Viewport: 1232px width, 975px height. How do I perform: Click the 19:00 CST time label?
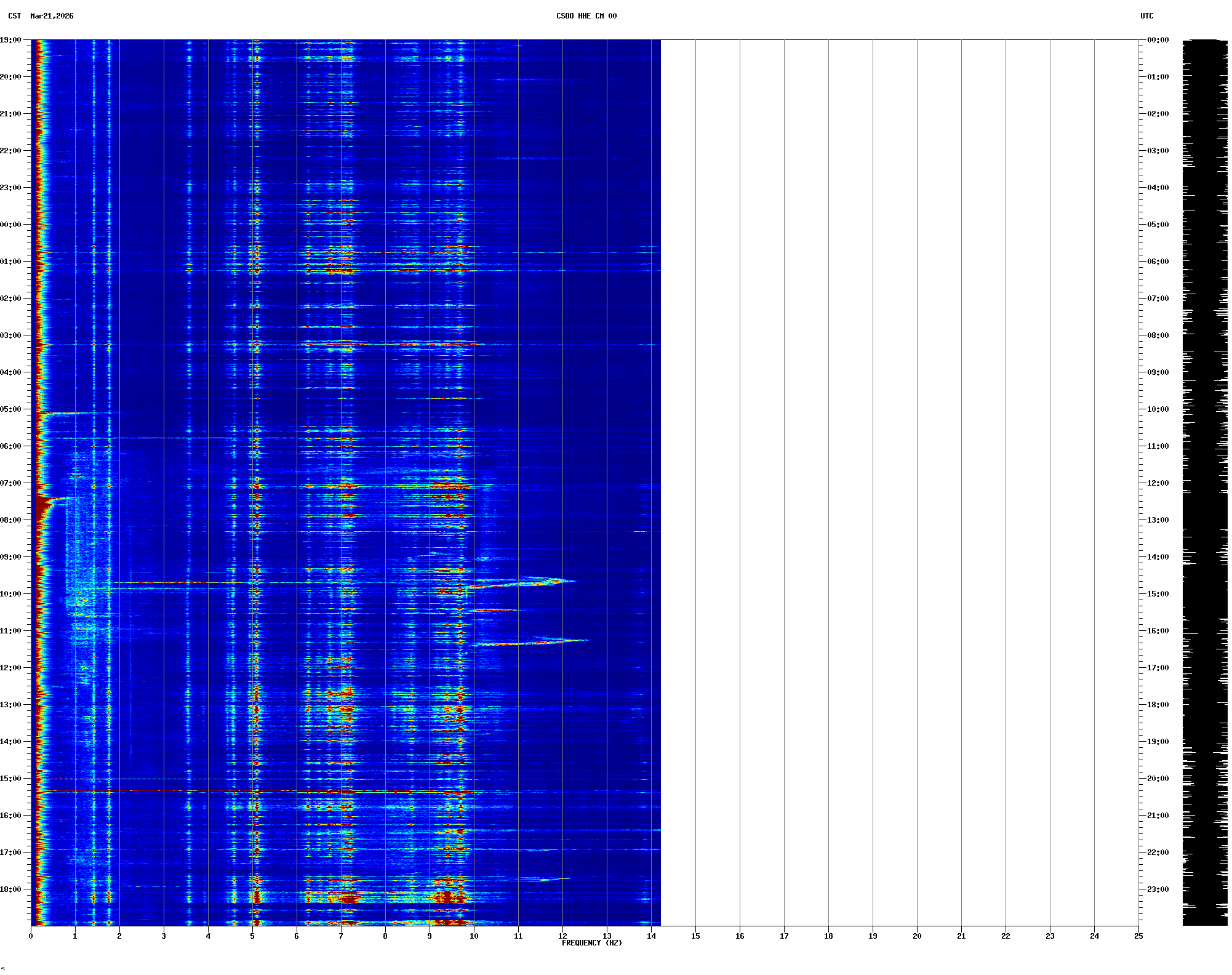point(10,40)
